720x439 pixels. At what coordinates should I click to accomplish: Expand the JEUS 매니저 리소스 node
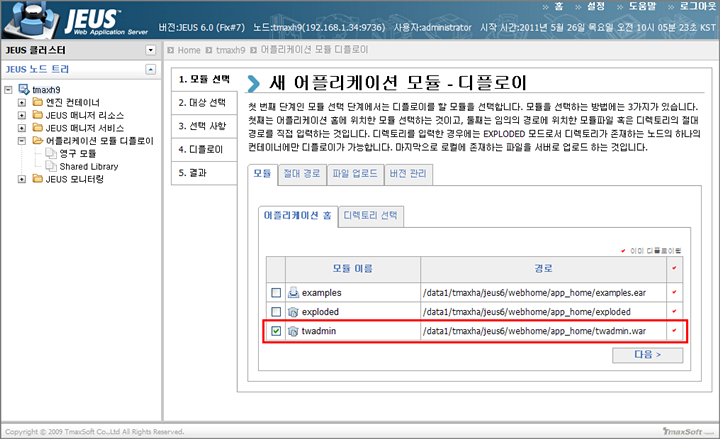click(x=22, y=115)
